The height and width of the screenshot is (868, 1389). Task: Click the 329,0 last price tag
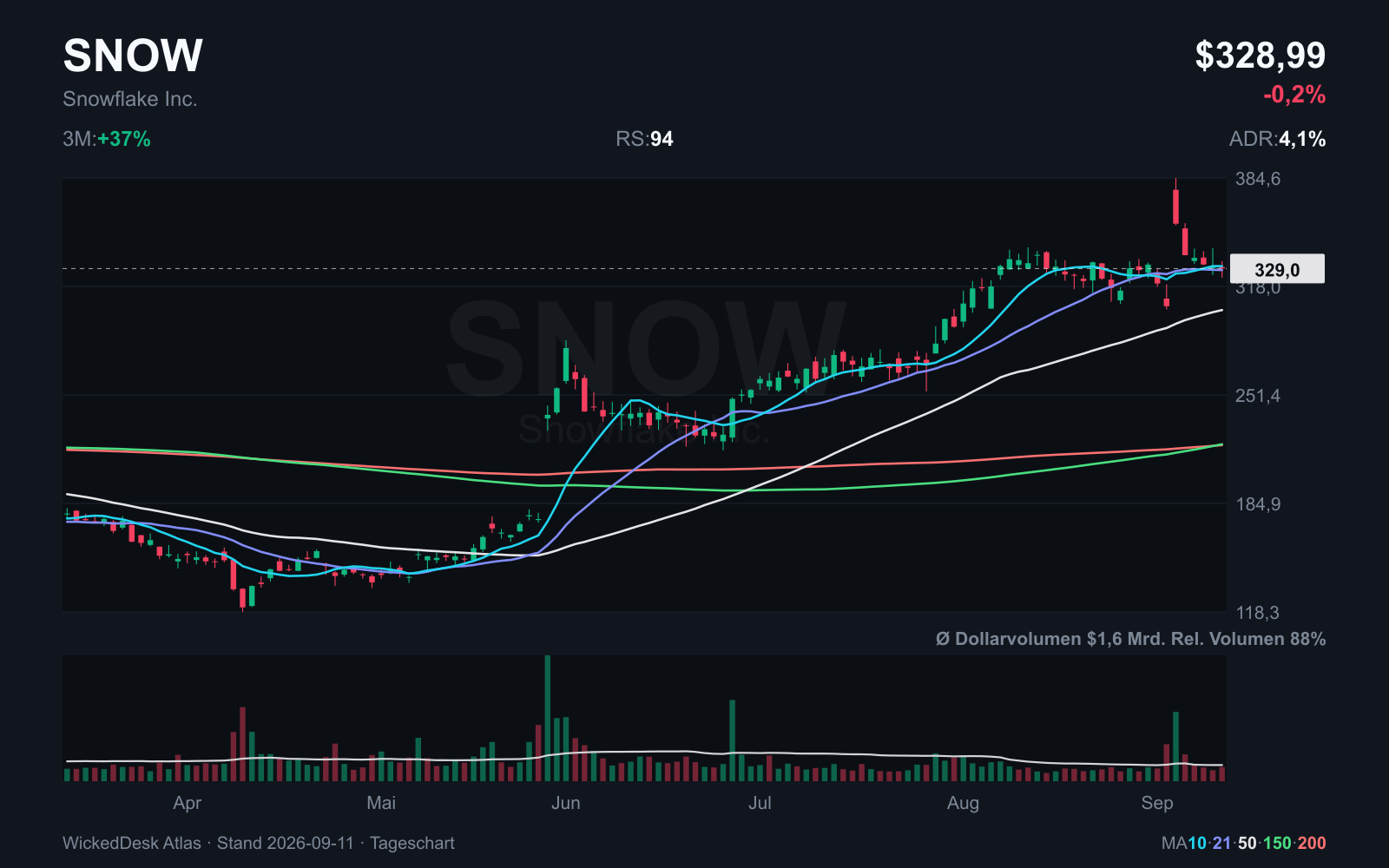(1277, 269)
